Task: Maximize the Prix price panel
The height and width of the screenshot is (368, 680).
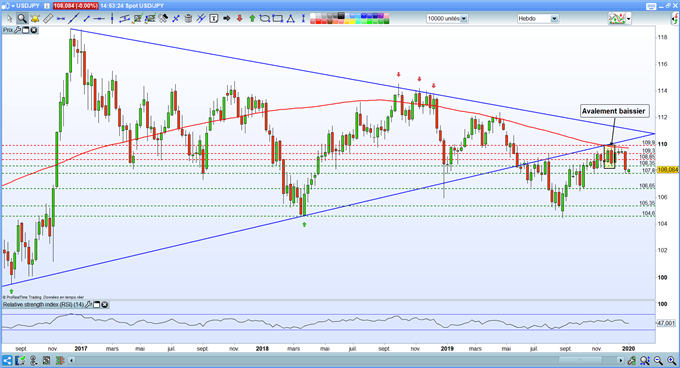Action: [x=26, y=30]
